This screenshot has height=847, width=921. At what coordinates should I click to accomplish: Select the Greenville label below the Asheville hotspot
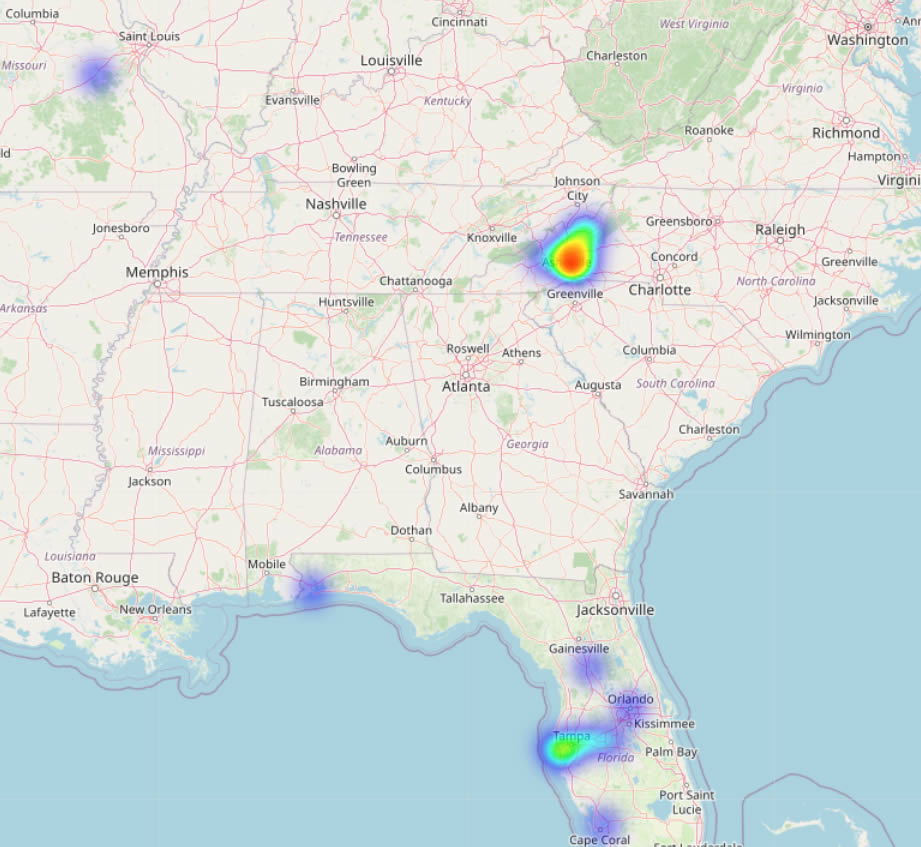573,294
